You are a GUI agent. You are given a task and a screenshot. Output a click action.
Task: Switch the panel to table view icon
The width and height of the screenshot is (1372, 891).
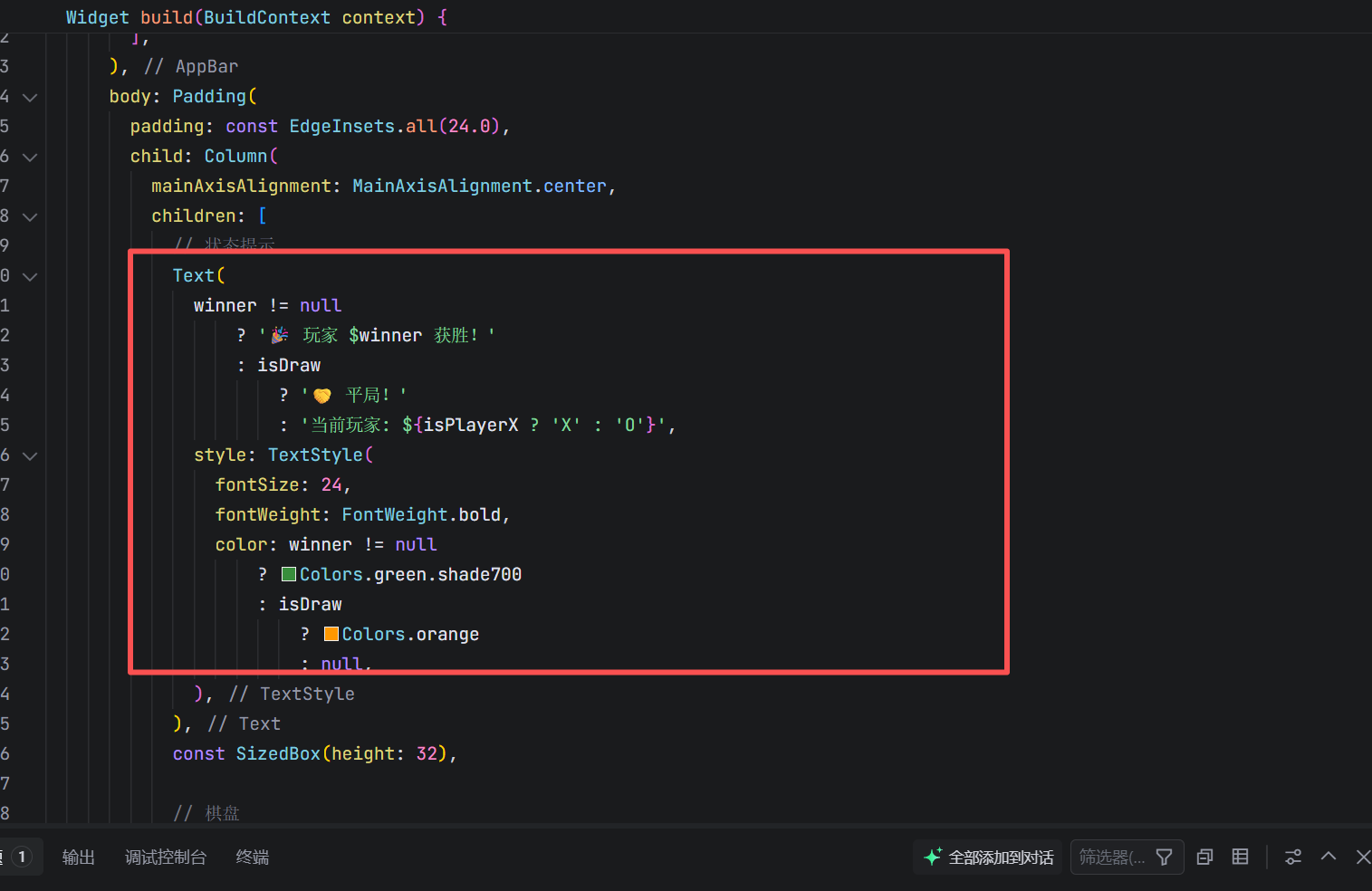pyautogui.click(x=1240, y=857)
